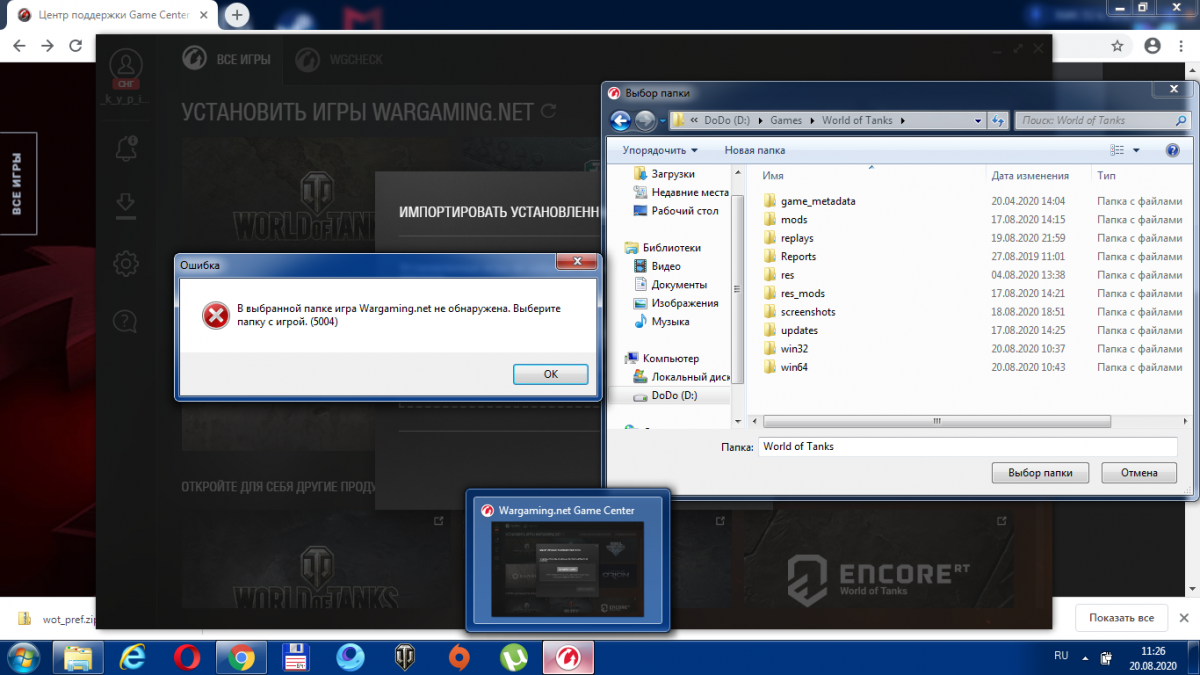Close the Chrome downloads bar
The height and width of the screenshot is (675, 1200).
point(1184,617)
